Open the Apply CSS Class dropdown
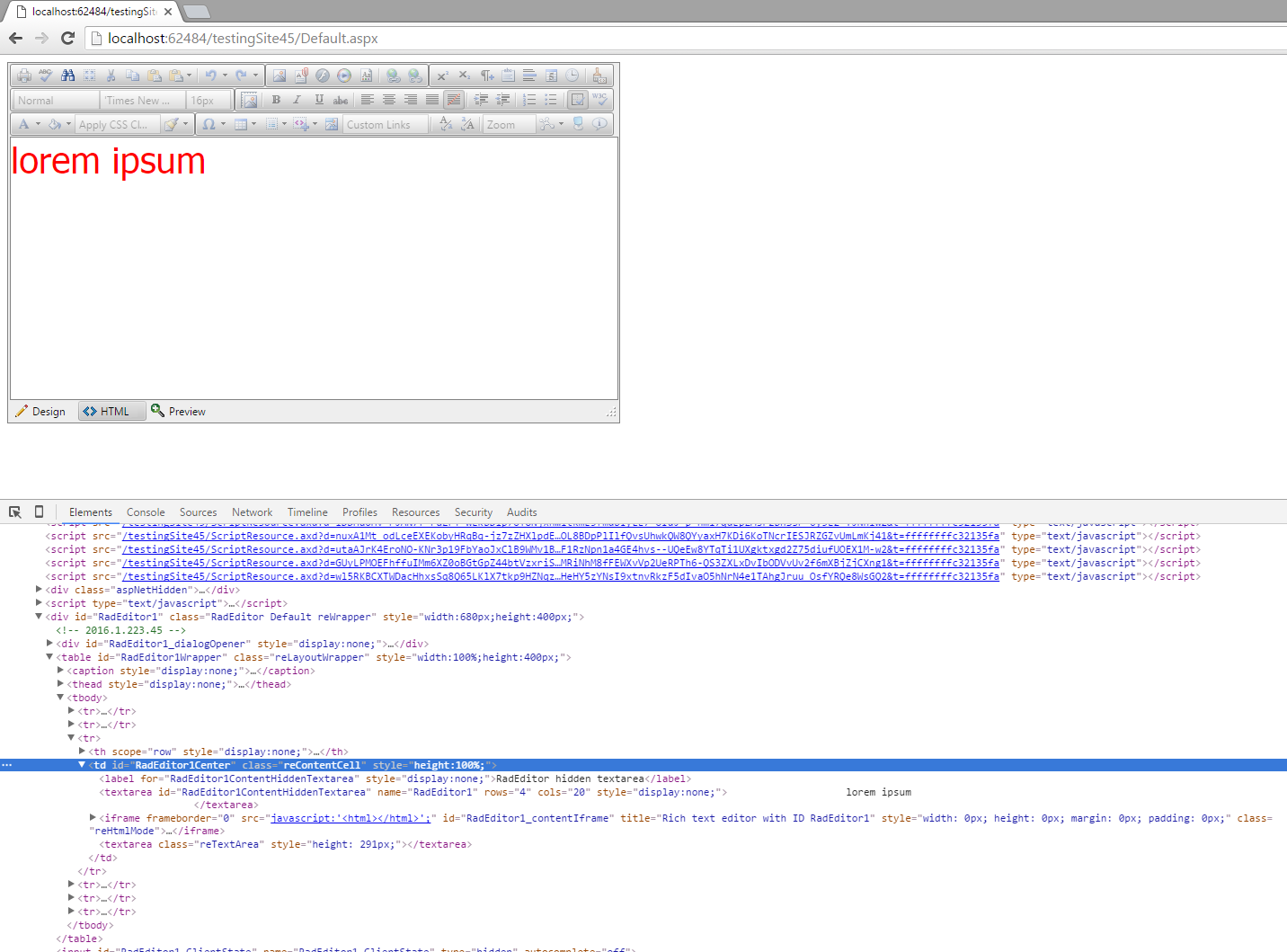The width and height of the screenshot is (1287, 952). [118, 125]
